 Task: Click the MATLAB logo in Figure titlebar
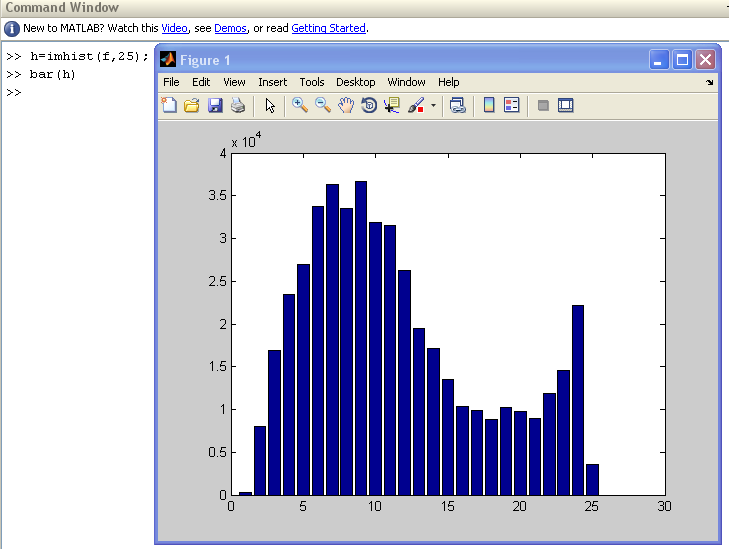coord(168,60)
